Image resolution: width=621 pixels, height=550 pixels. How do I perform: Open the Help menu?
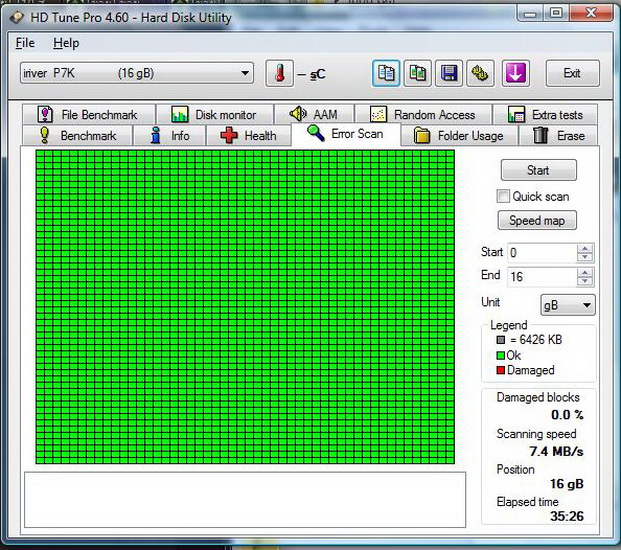pyautogui.click(x=66, y=43)
